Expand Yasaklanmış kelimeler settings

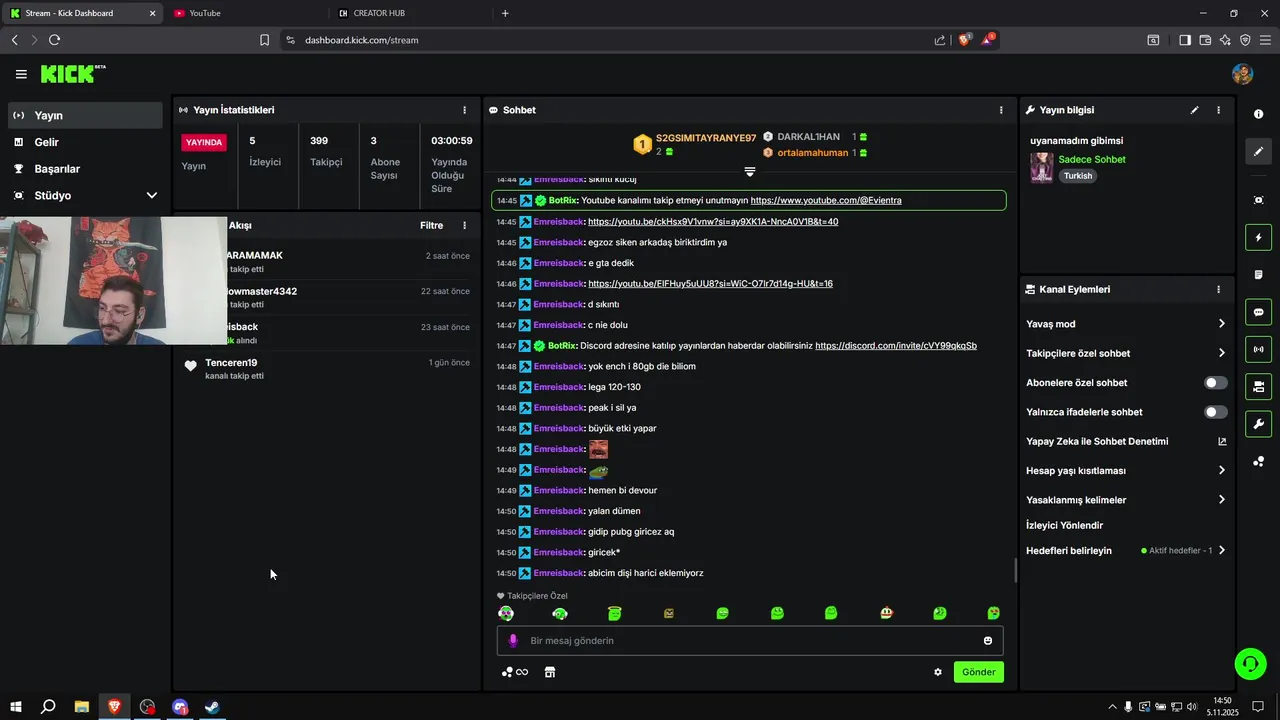[x=1221, y=500]
